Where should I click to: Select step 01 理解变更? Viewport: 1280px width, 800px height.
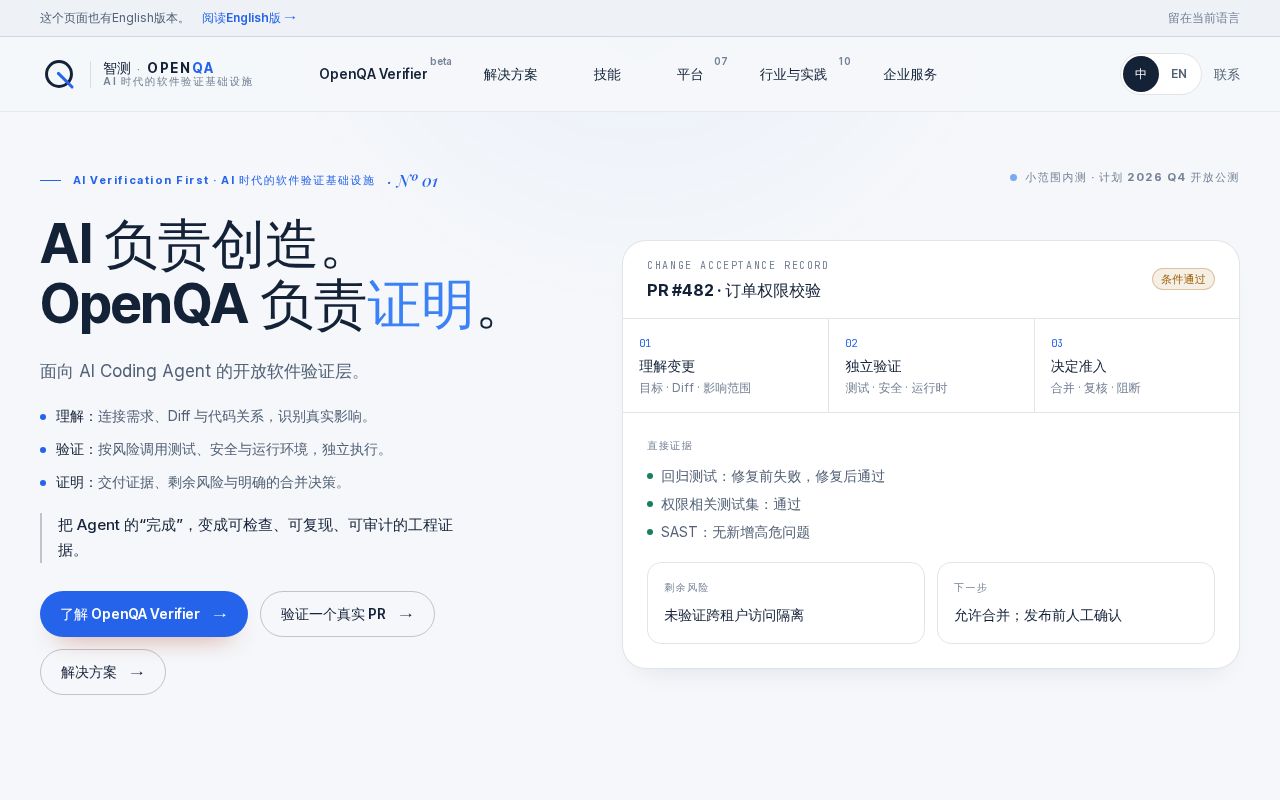[x=725, y=366]
